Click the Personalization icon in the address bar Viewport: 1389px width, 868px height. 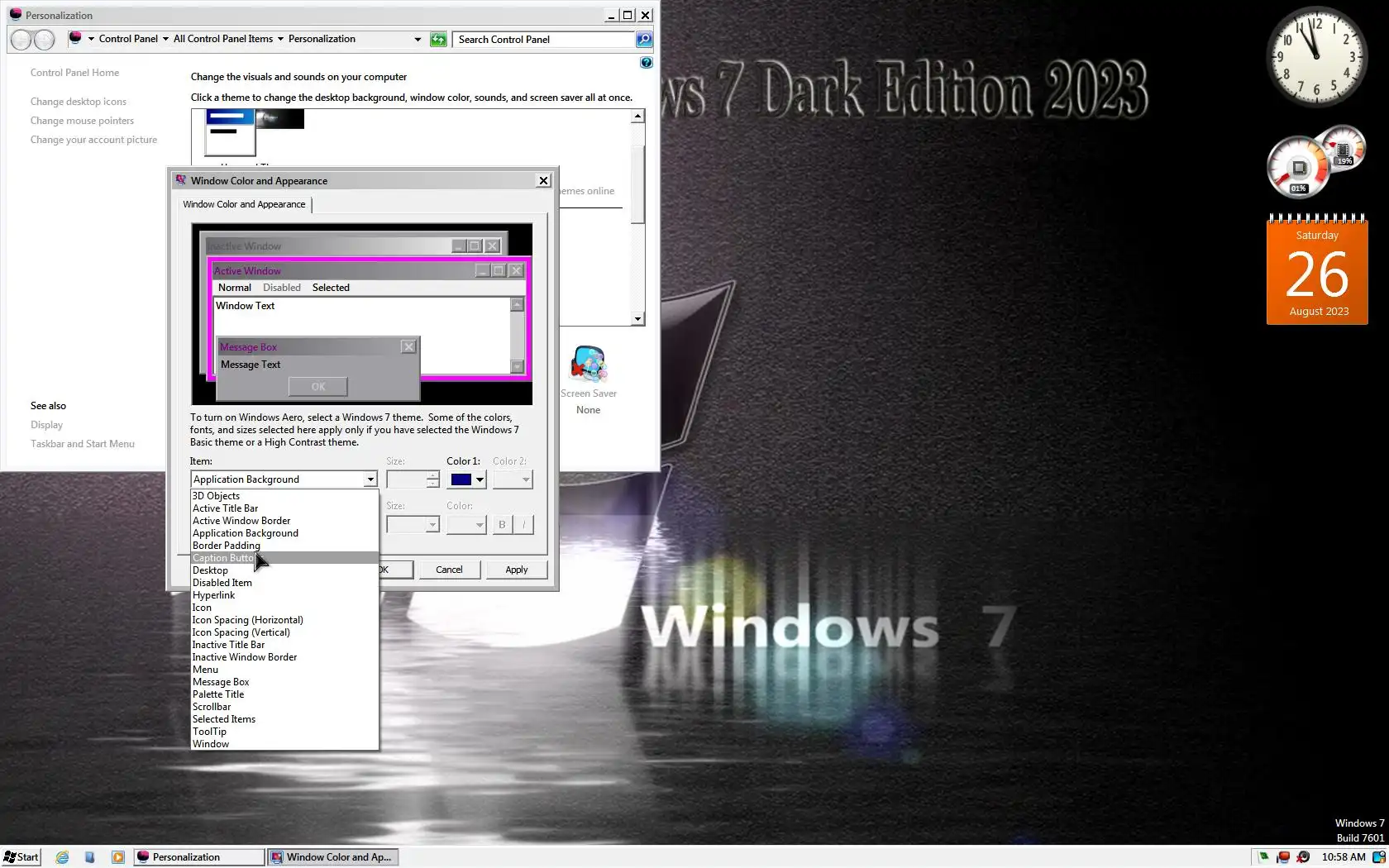pyautogui.click(x=75, y=38)
